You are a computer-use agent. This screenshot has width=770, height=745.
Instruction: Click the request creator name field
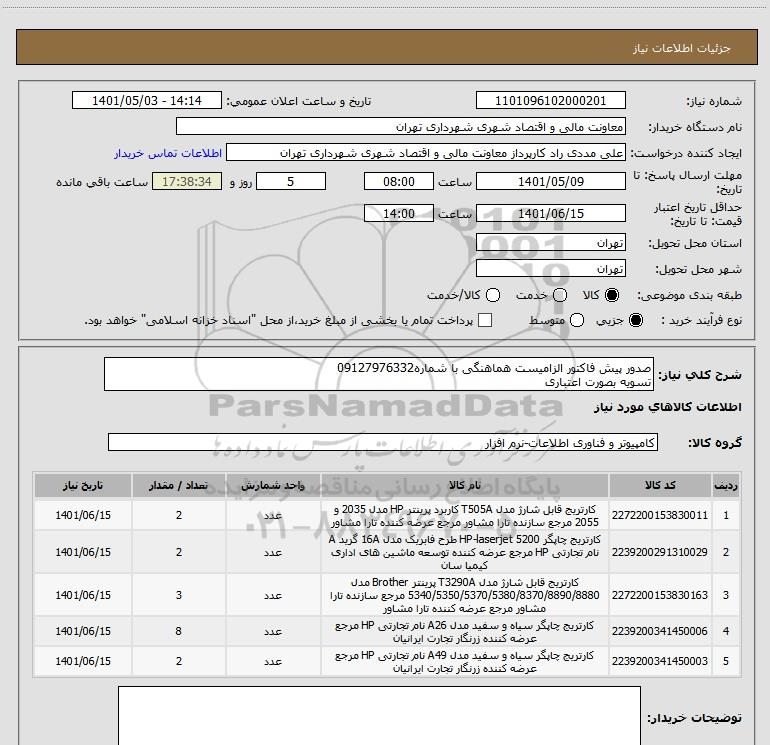point(426,152)
